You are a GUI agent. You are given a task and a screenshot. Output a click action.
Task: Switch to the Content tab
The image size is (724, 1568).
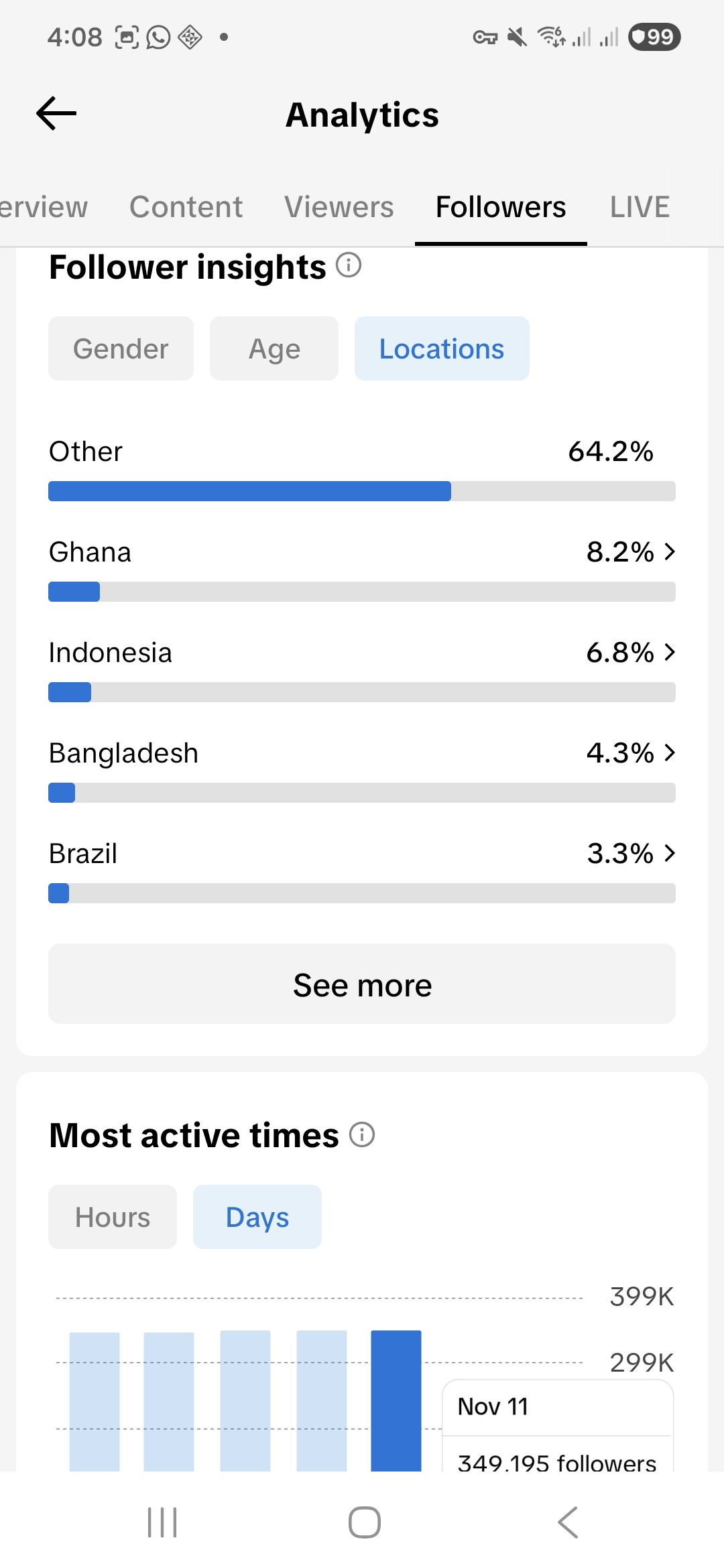[186, 207]
